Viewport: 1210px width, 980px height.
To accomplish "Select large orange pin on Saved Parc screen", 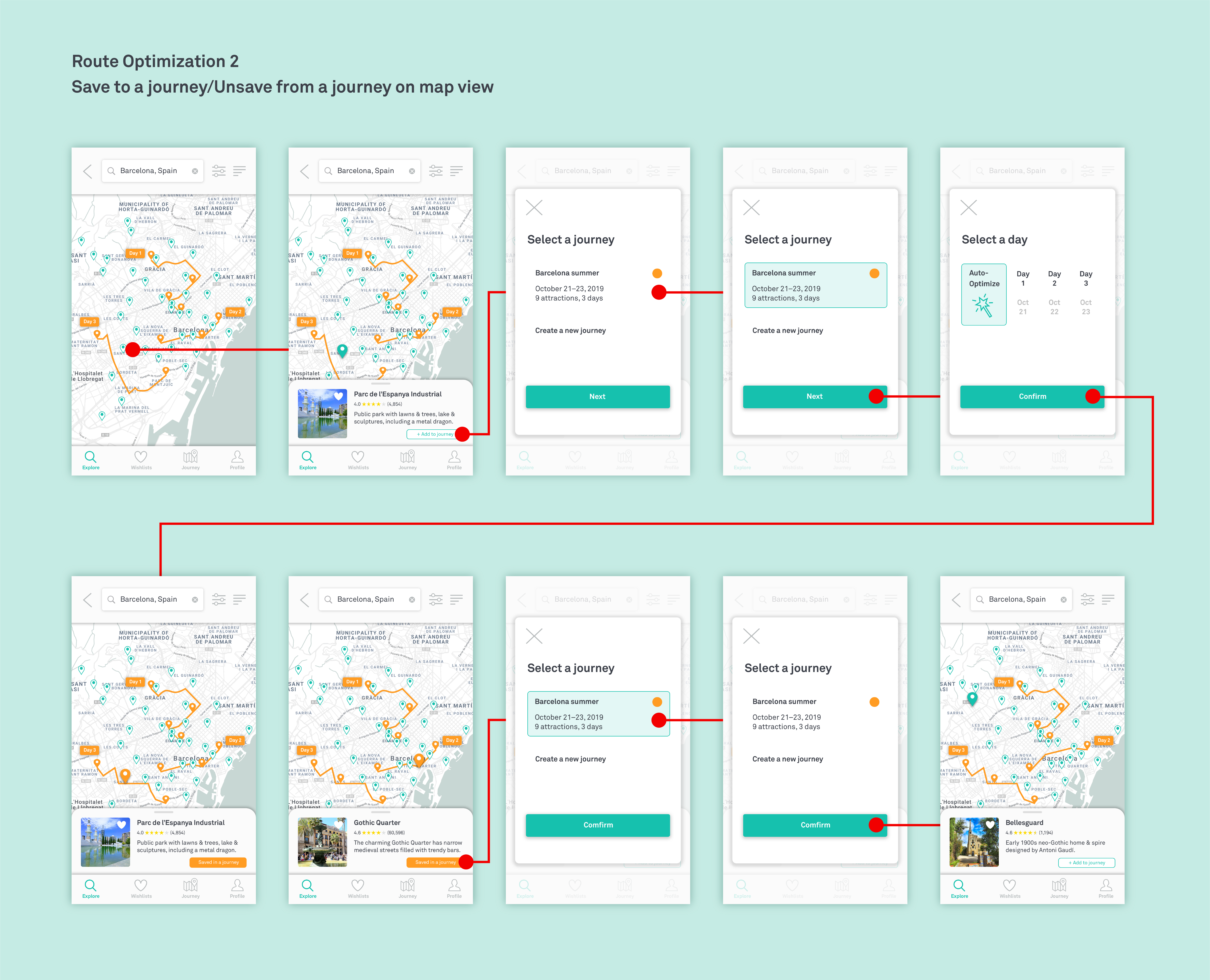I will 125,776.
